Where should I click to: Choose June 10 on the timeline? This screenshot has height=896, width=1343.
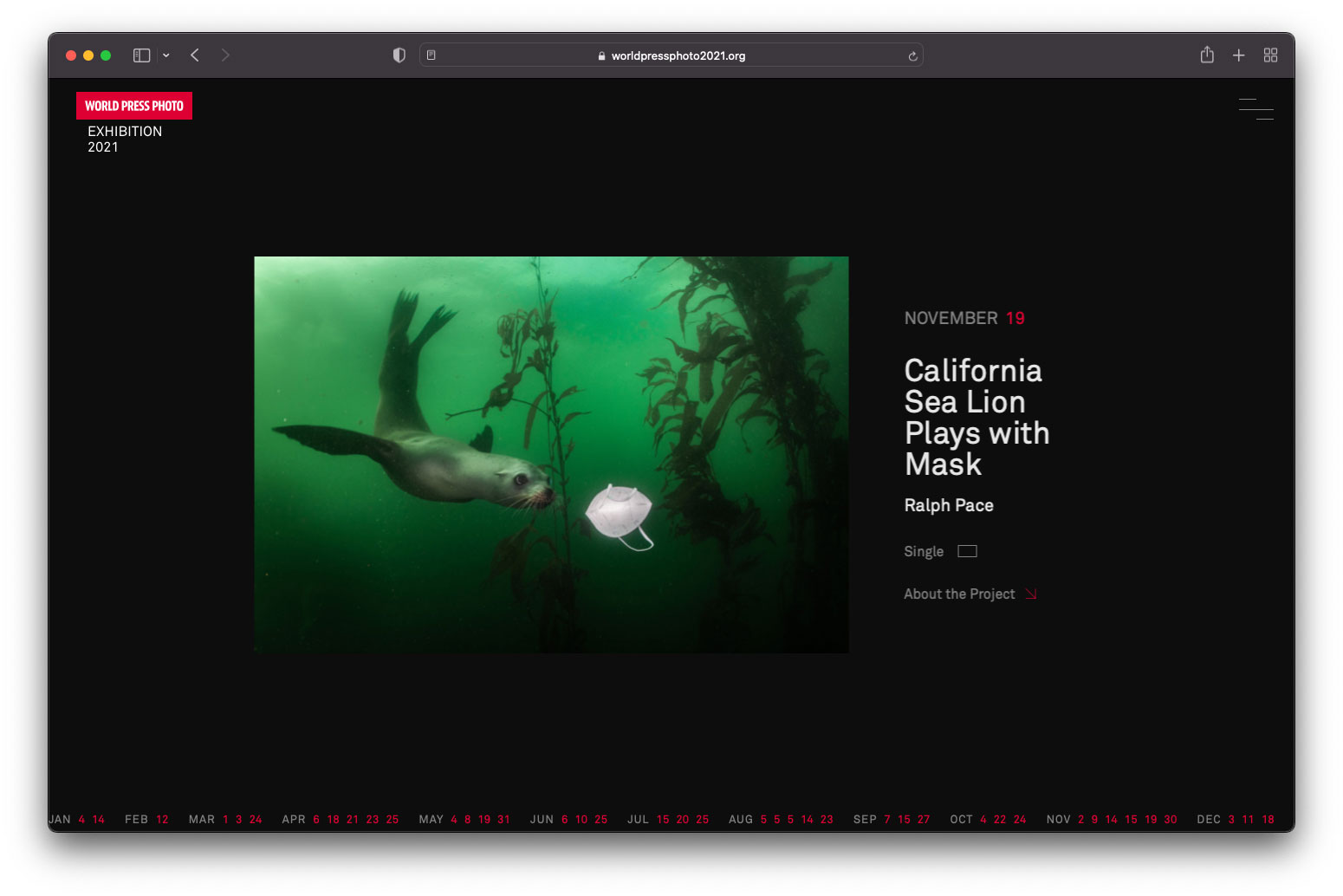pos(581,819)
